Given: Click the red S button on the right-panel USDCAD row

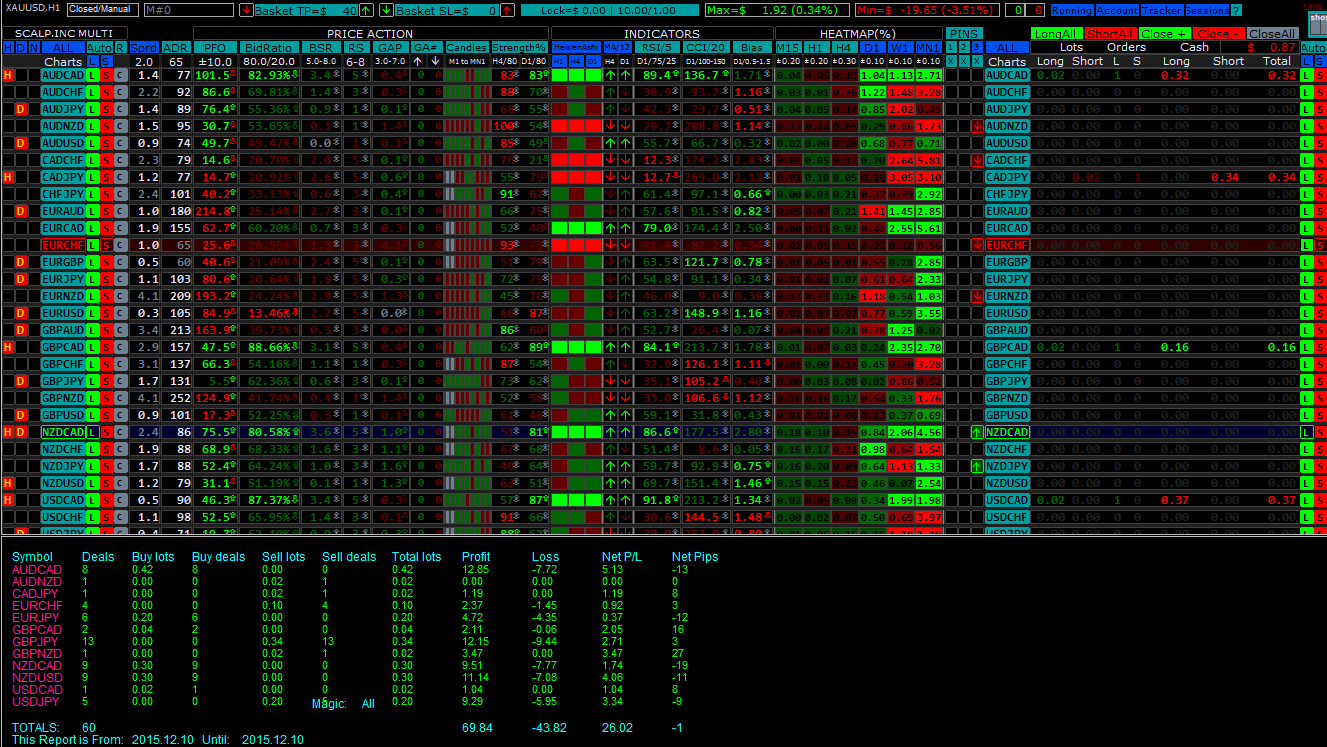Looking at the screenshot, I should [x=1320, y=500].
